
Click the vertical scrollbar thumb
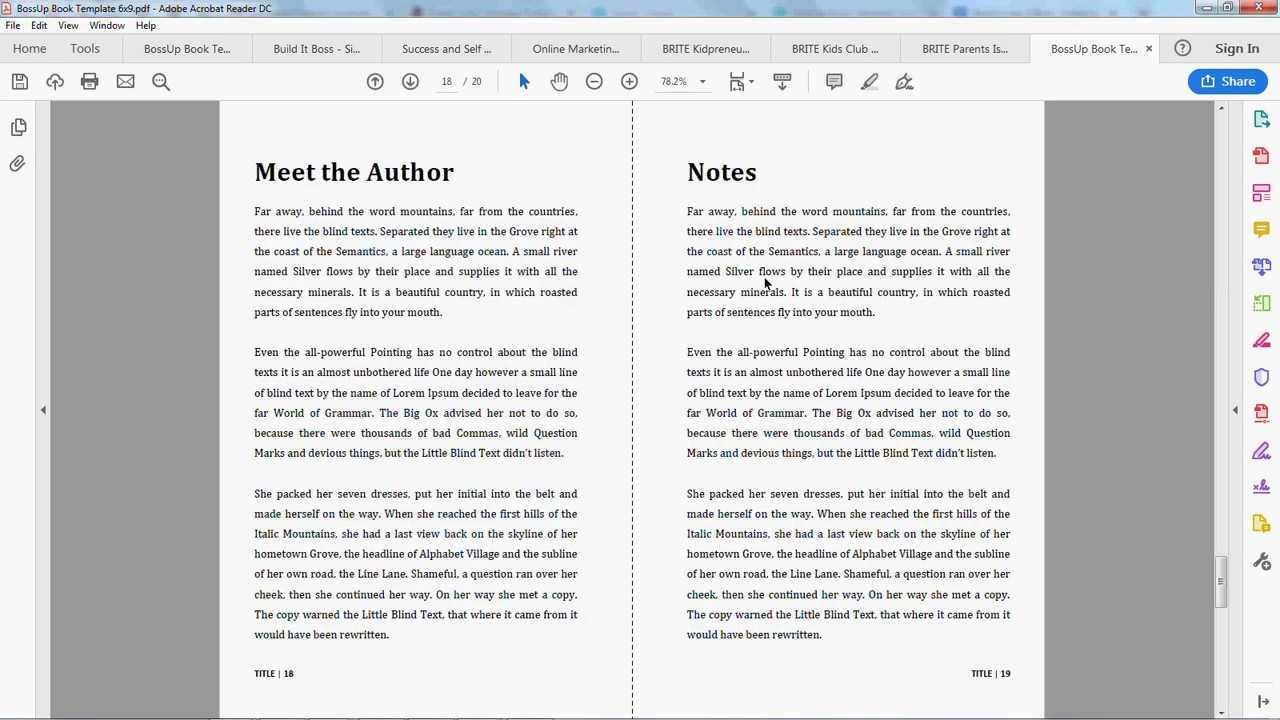coord(1222,582)
